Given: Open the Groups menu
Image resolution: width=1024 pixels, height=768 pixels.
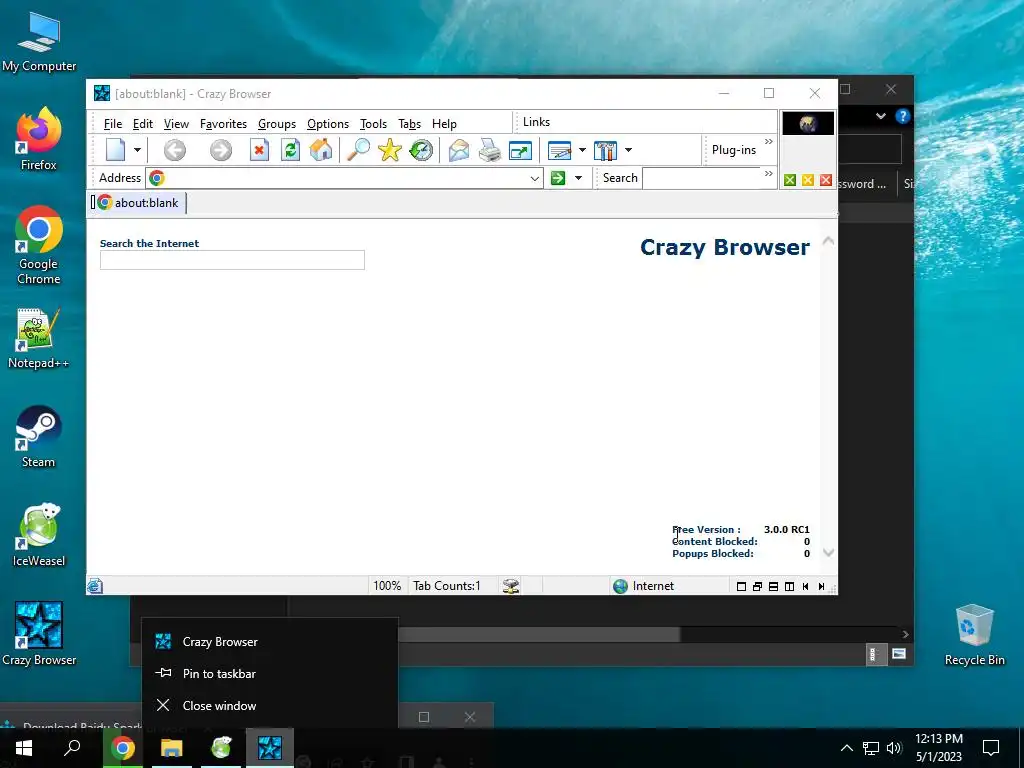Looking at the screenshot, I should point(277,123).
